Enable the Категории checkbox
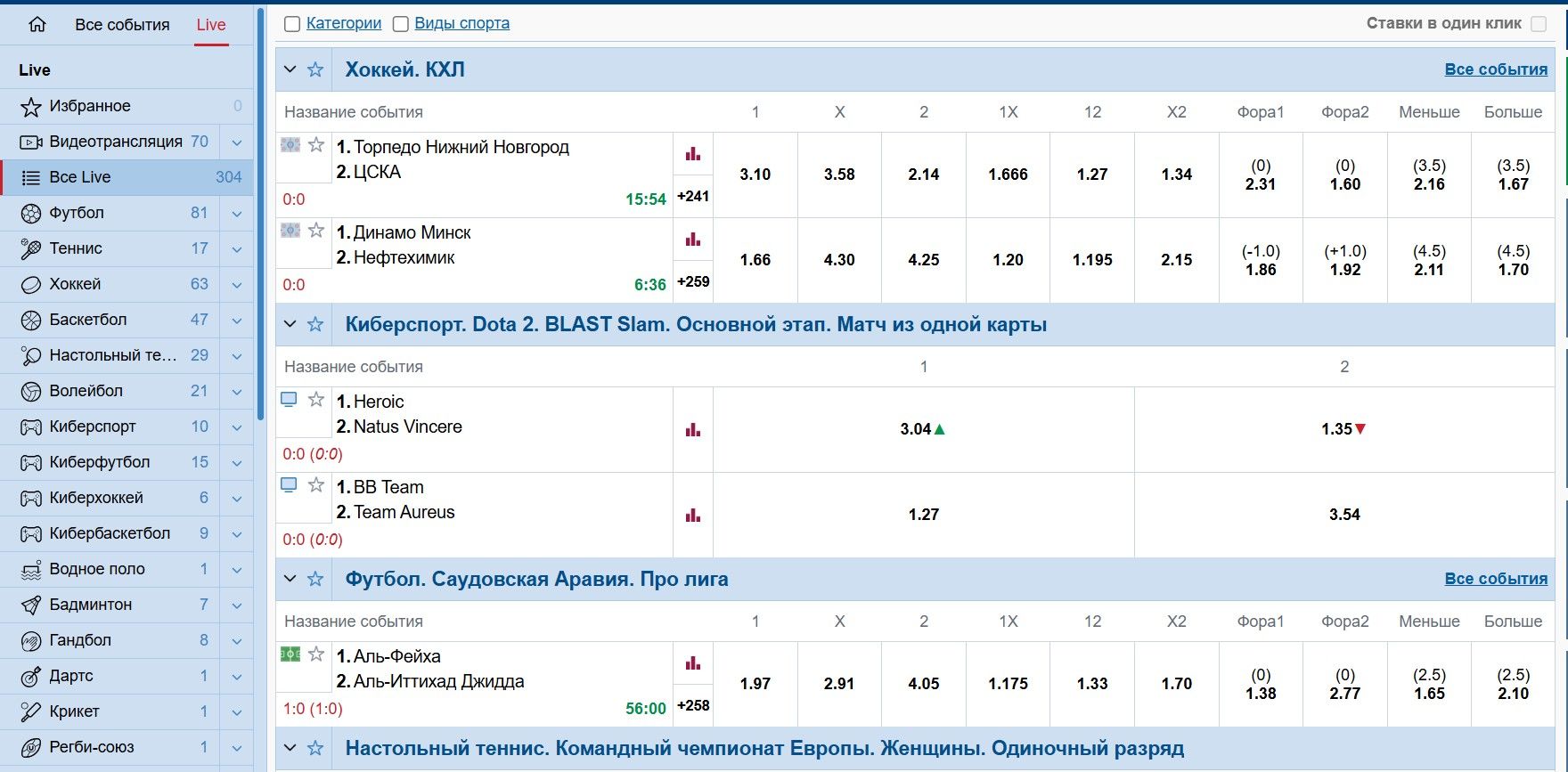 point(292,24)
